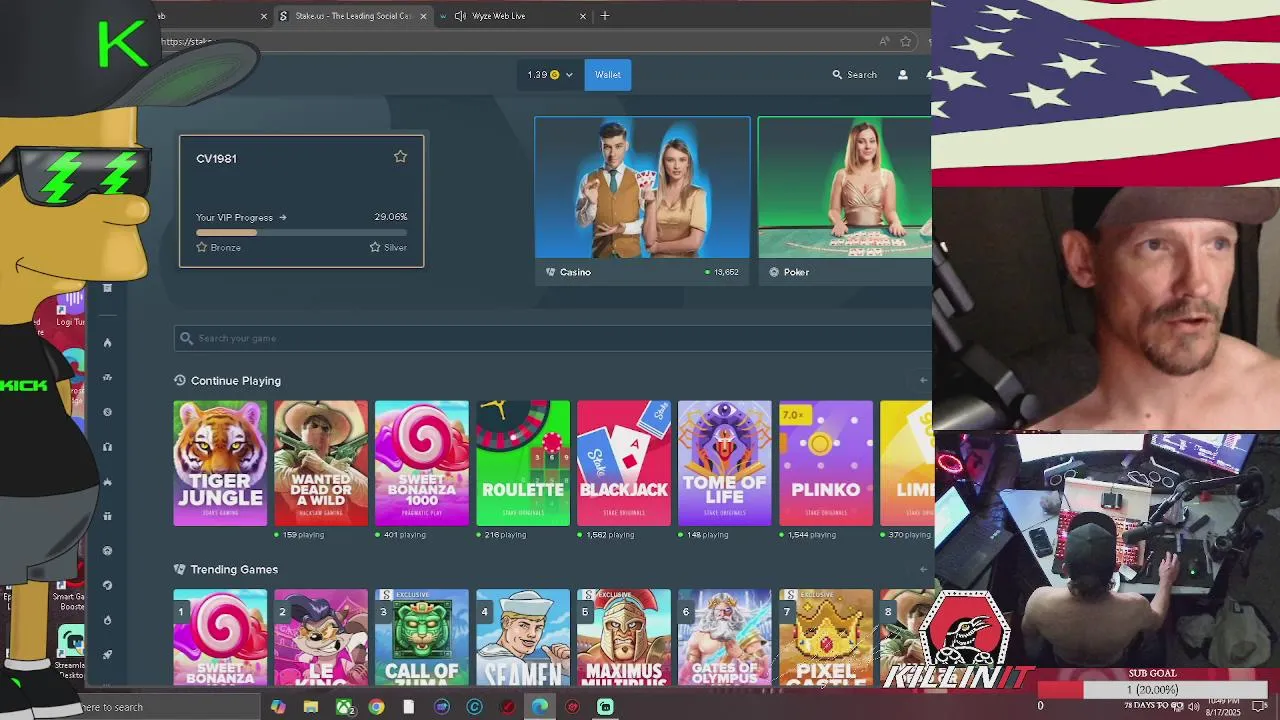Open the Continue Playing section

pos(236,381)
